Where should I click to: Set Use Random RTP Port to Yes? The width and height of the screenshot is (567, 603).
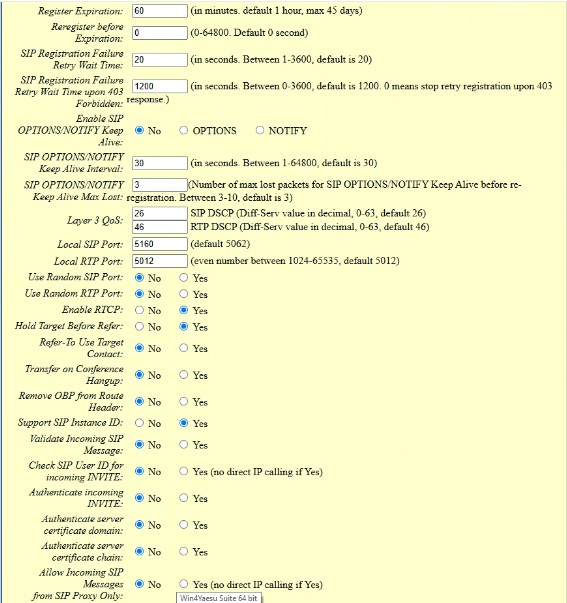point(183,294)
